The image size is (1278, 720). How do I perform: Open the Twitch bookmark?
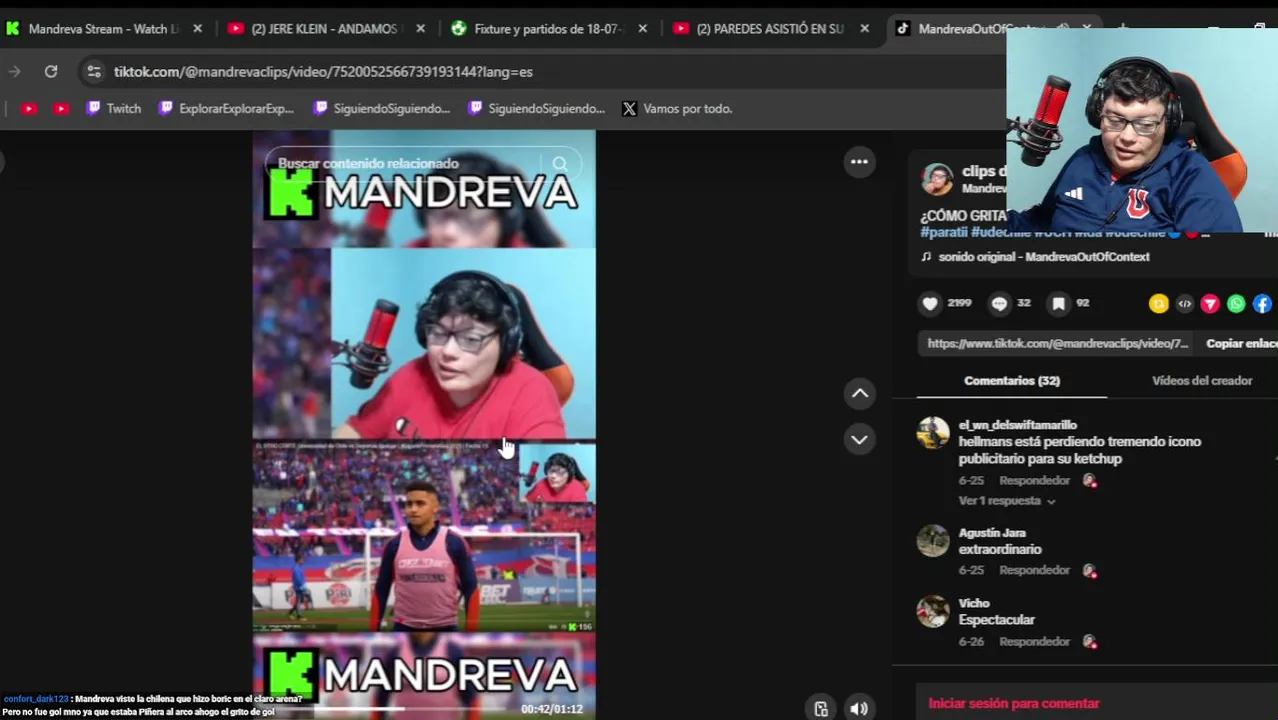[x=113, y=108]
